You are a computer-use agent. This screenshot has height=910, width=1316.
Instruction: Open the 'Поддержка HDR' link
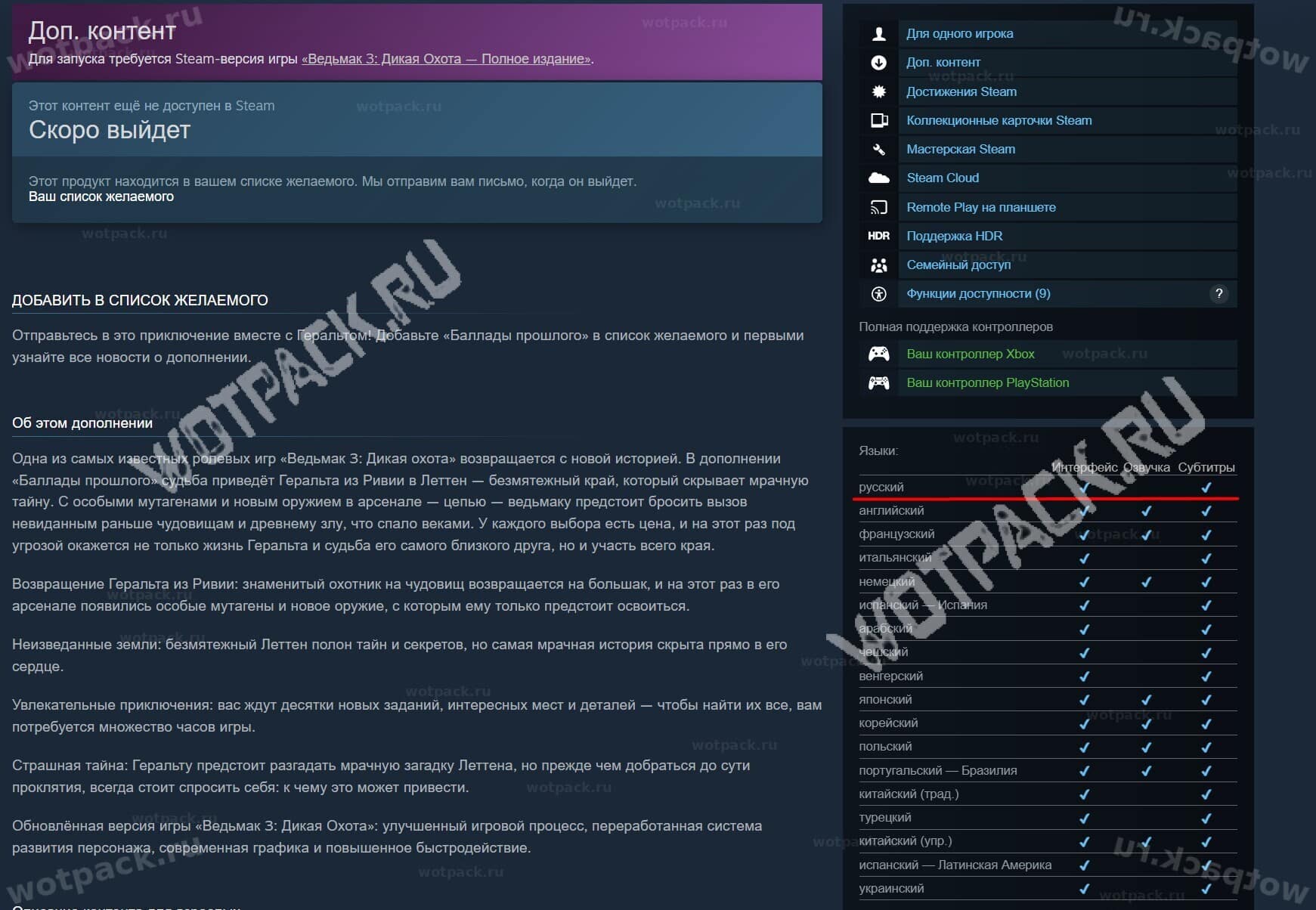coord(955,236)
